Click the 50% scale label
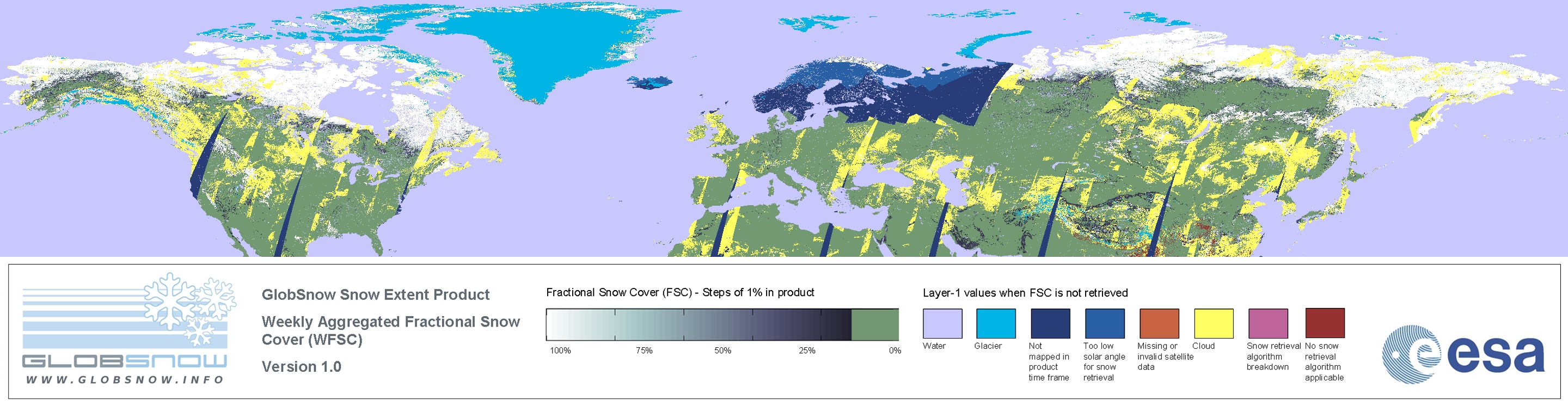This screenshot has width=1568, height=406. click(x=722, y=350)
